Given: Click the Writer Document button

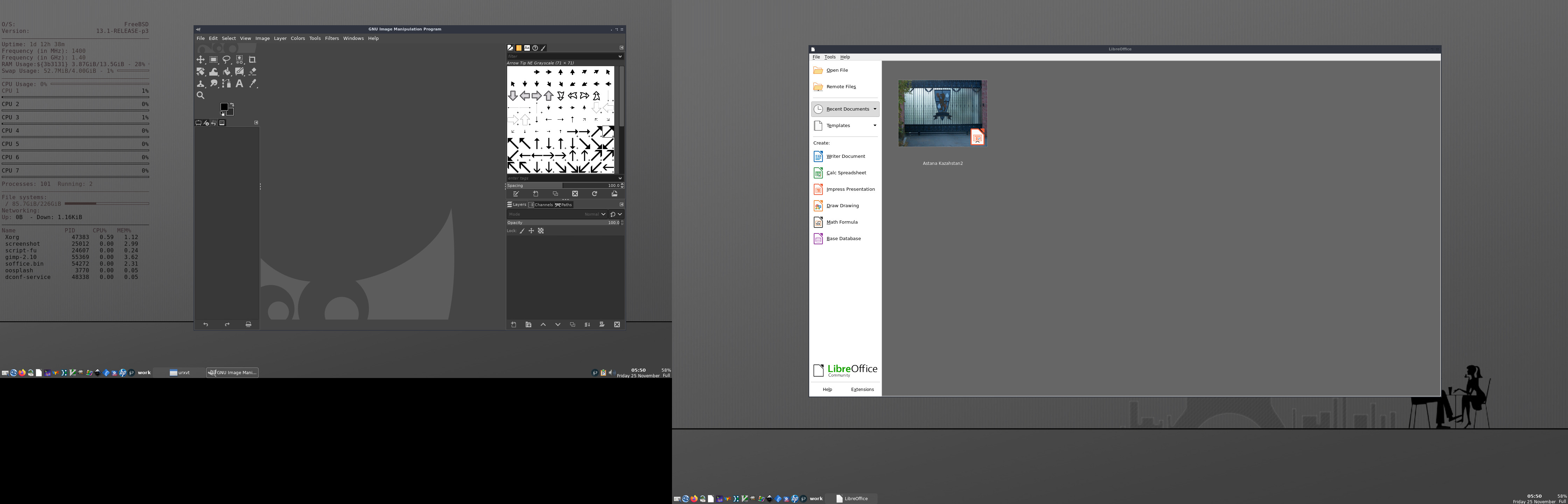Looking at the screenshot, I should pos(845,156).
